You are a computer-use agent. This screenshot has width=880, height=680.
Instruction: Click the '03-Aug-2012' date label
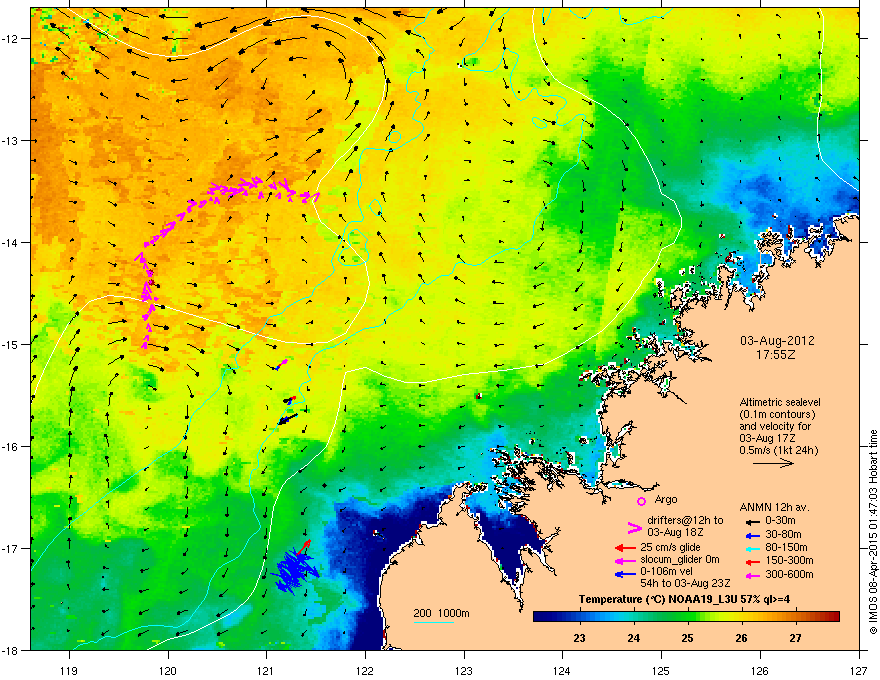tap(777, 341)
